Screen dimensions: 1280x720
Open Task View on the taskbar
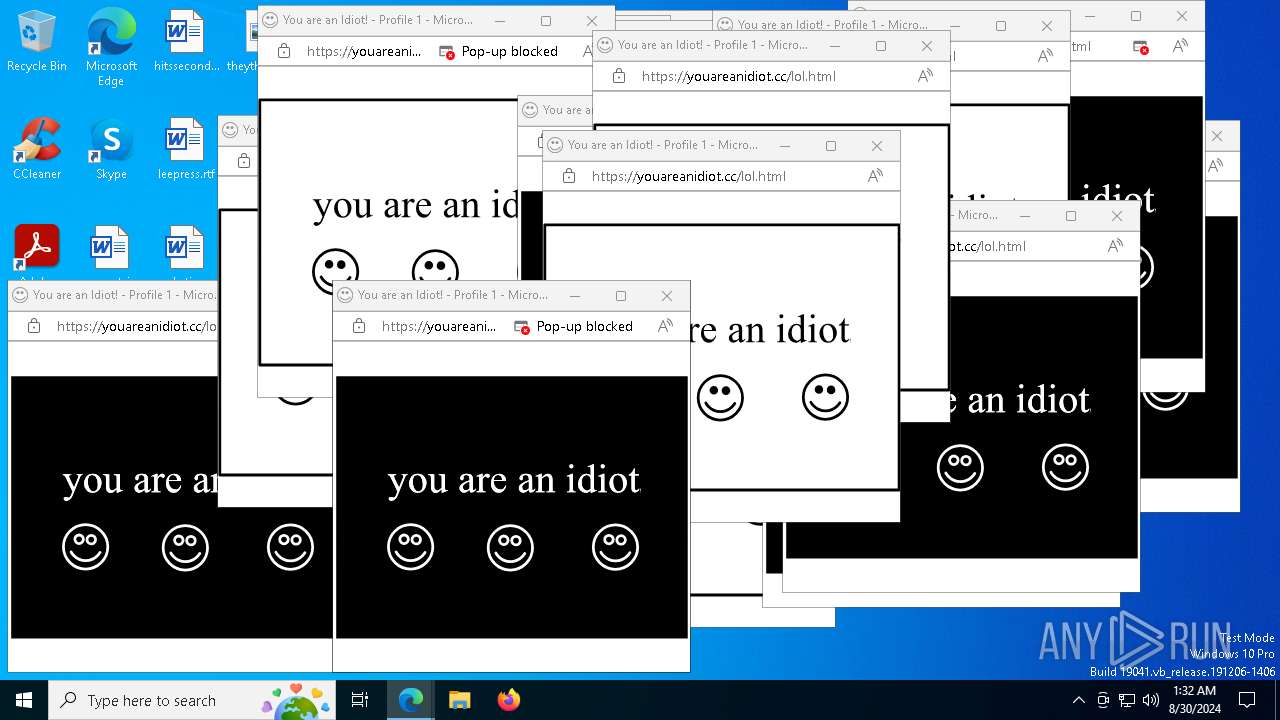click(x=360, y=700)
